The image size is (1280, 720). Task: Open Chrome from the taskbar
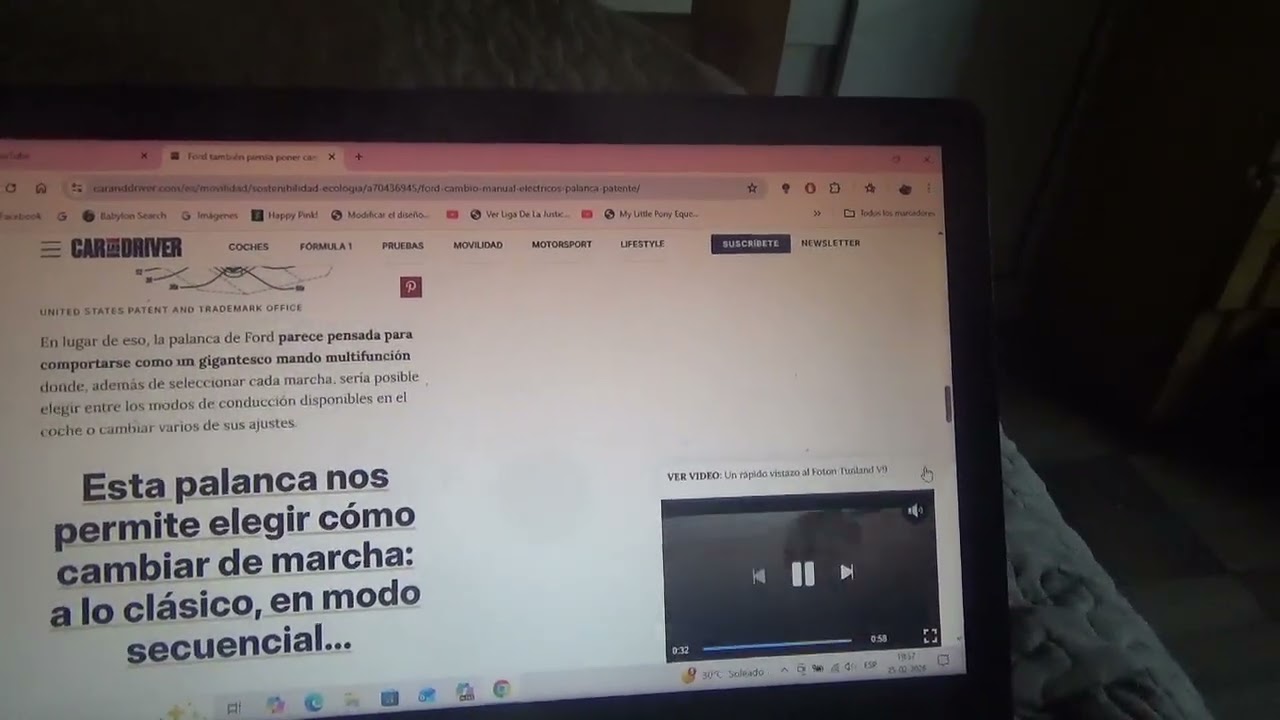(x=502, y=690)
